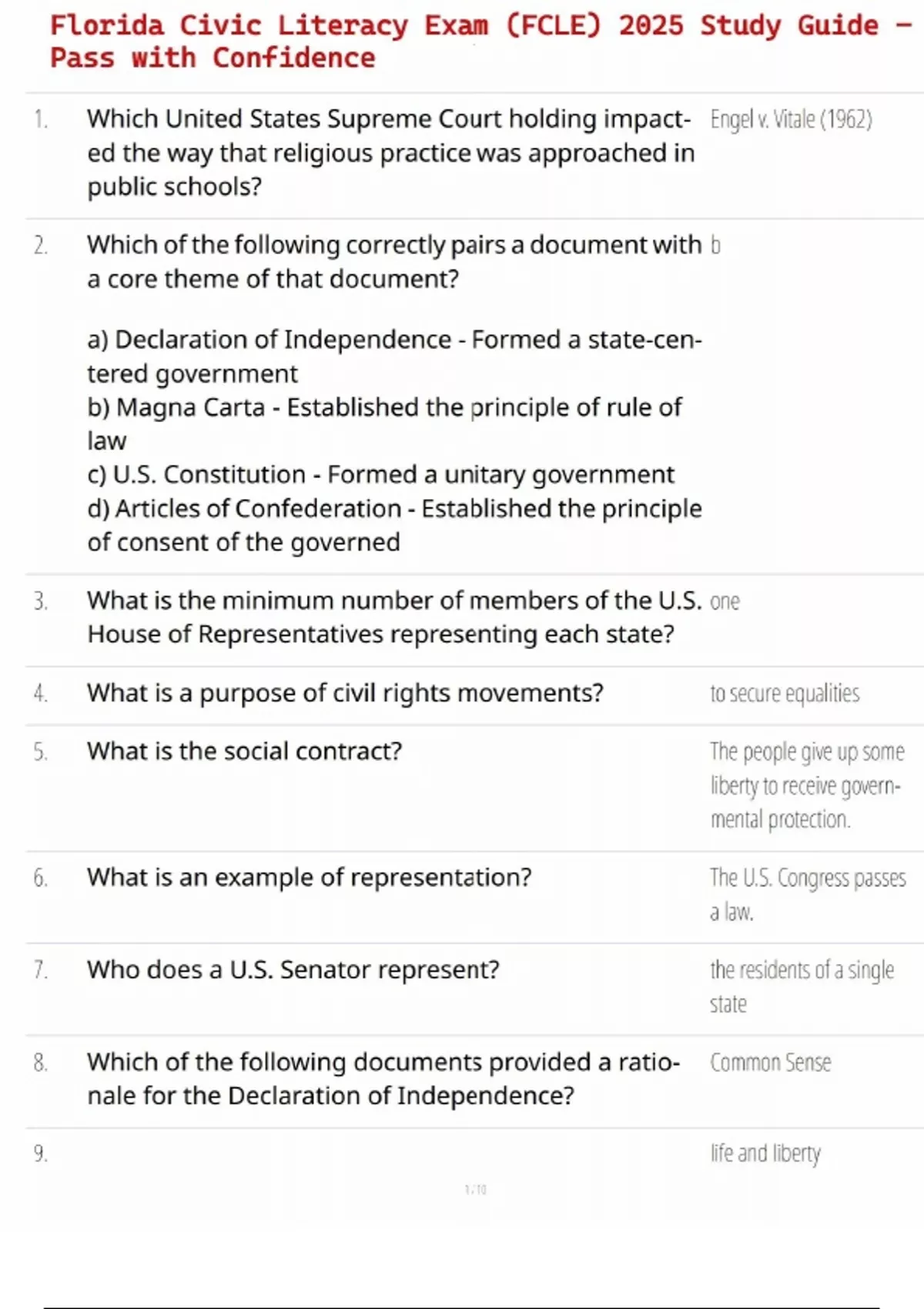Screen dimensions: 924x1309
Task: Select option b) Magna Carta
Action: (x=383, y=423)
